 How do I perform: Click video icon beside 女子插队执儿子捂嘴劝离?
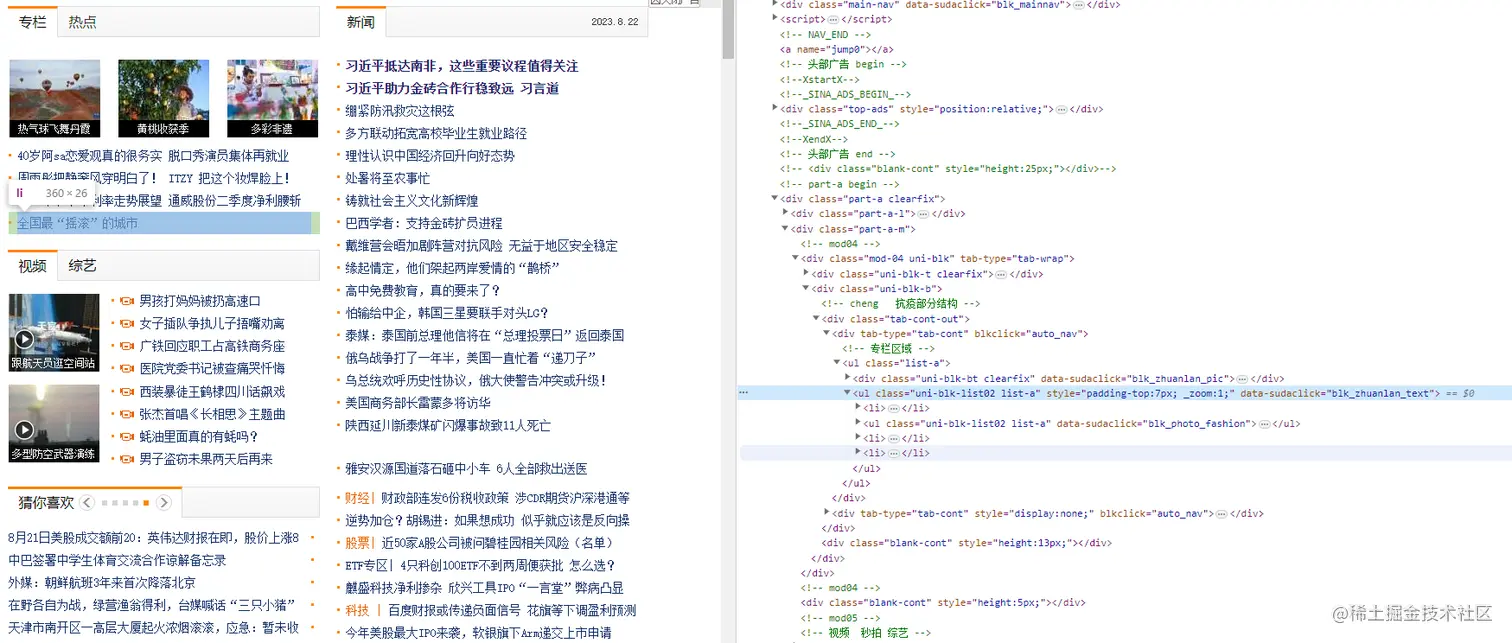point(127,324)
